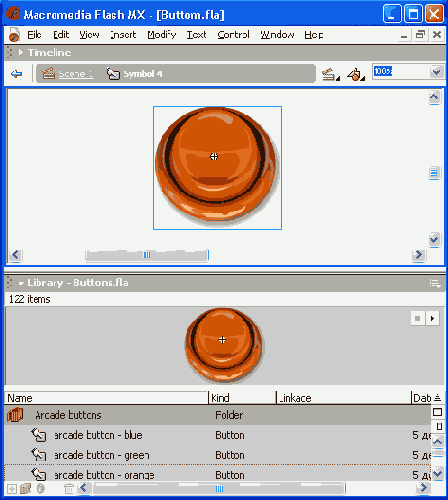
Task: Open the Edit Scene clapperboard menu
Action: [x=331, y=74]
